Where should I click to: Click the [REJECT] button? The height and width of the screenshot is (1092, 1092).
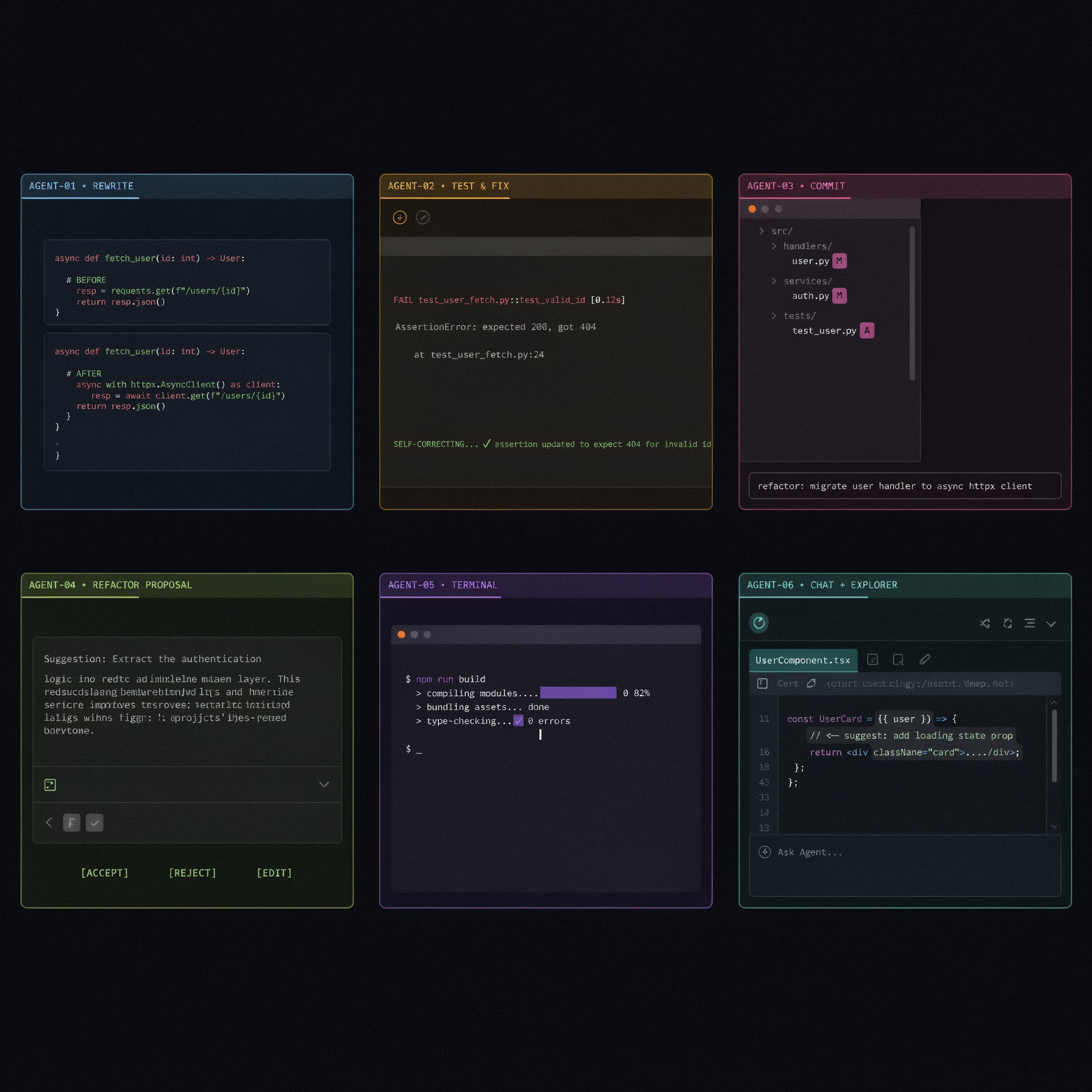192,873
